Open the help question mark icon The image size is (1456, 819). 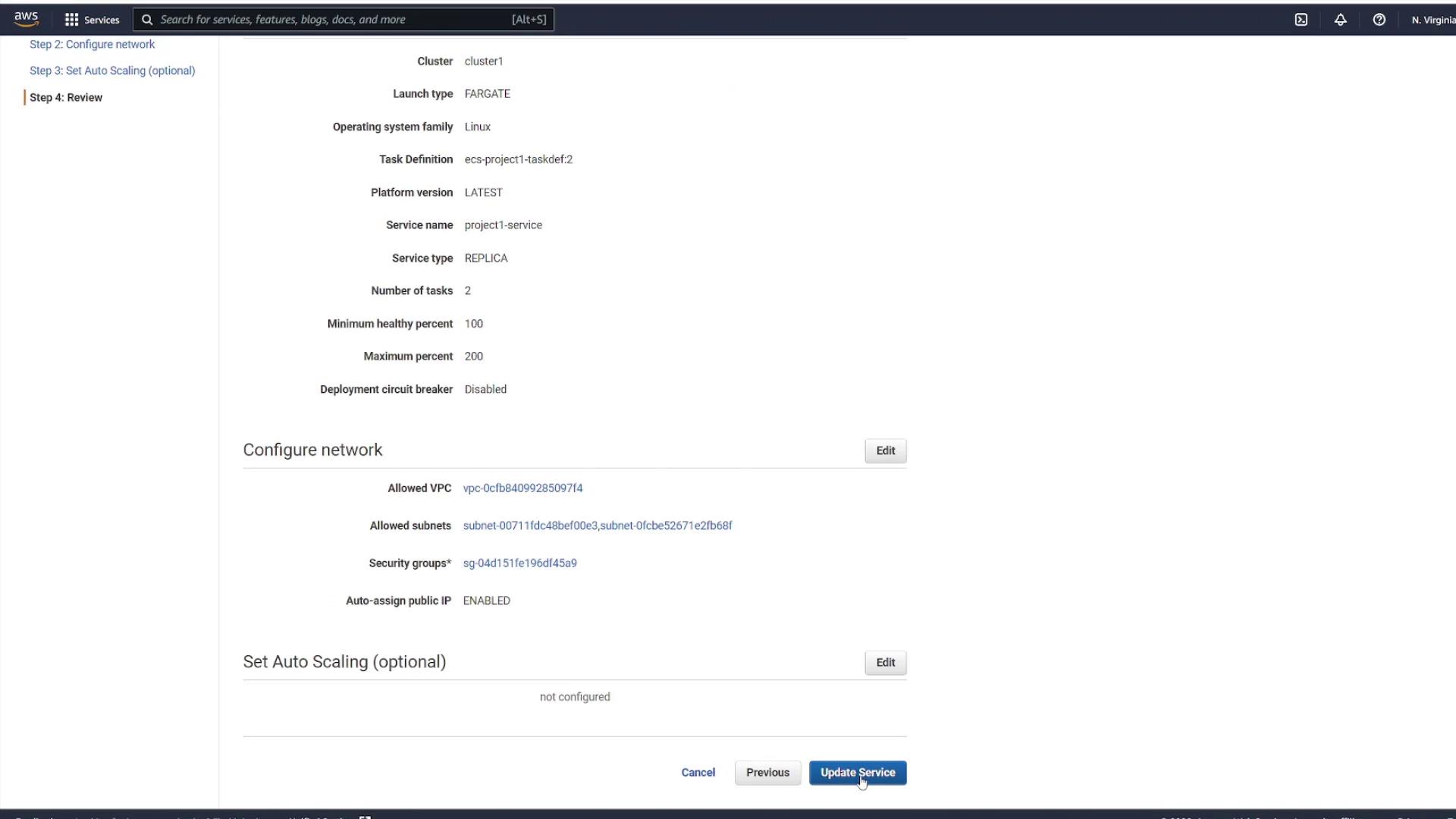click(x=1379, y=20)
